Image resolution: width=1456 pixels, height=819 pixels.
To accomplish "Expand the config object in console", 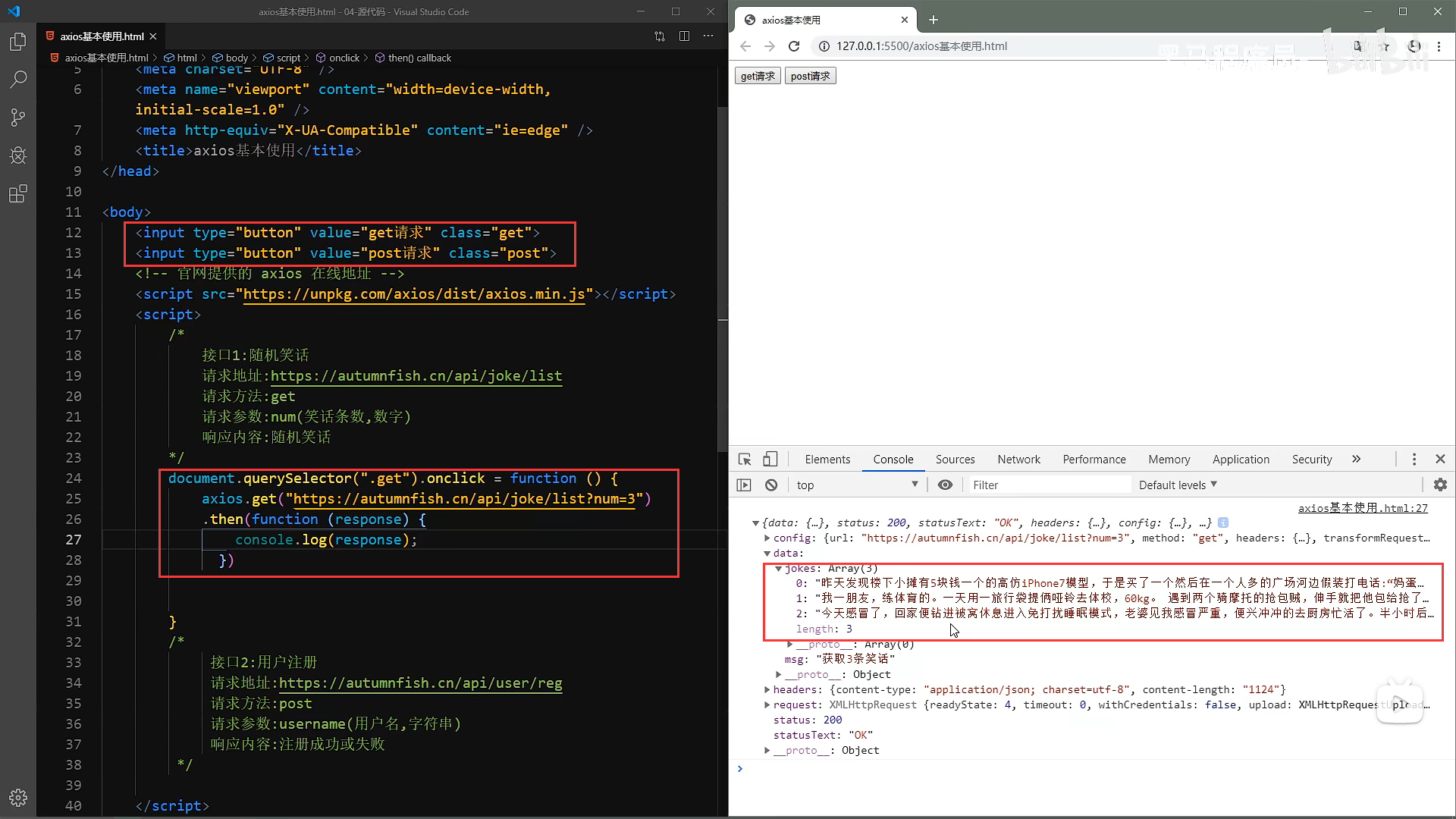I will pyautogui.click(x=767, y=538).
